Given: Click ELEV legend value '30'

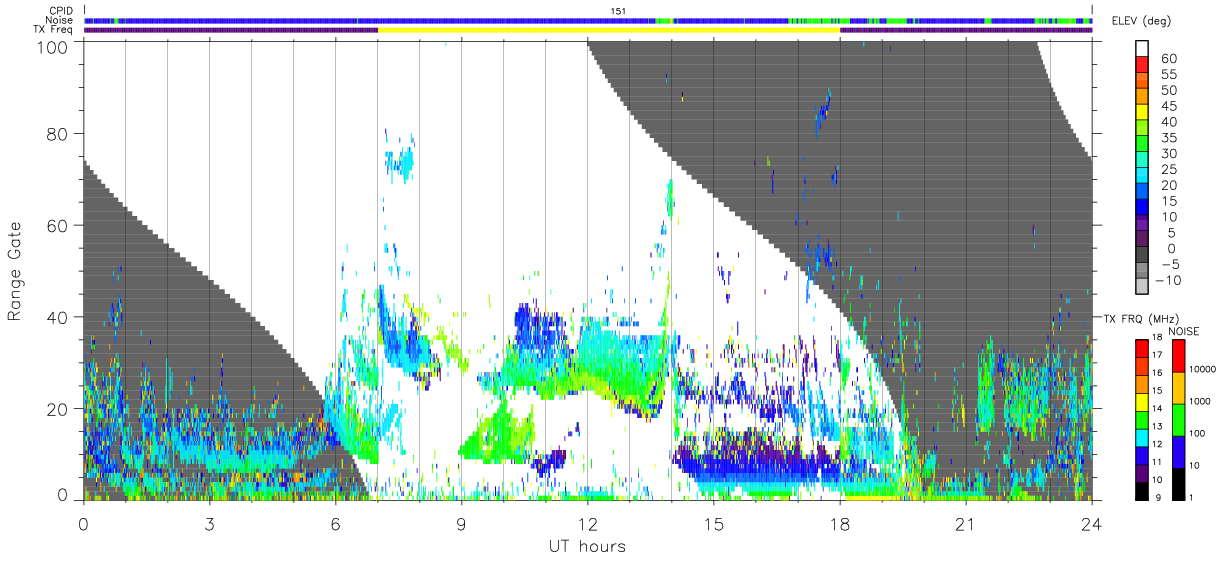Looking at the screenshot, I should pyautogui.click(x=1168, y=154).
